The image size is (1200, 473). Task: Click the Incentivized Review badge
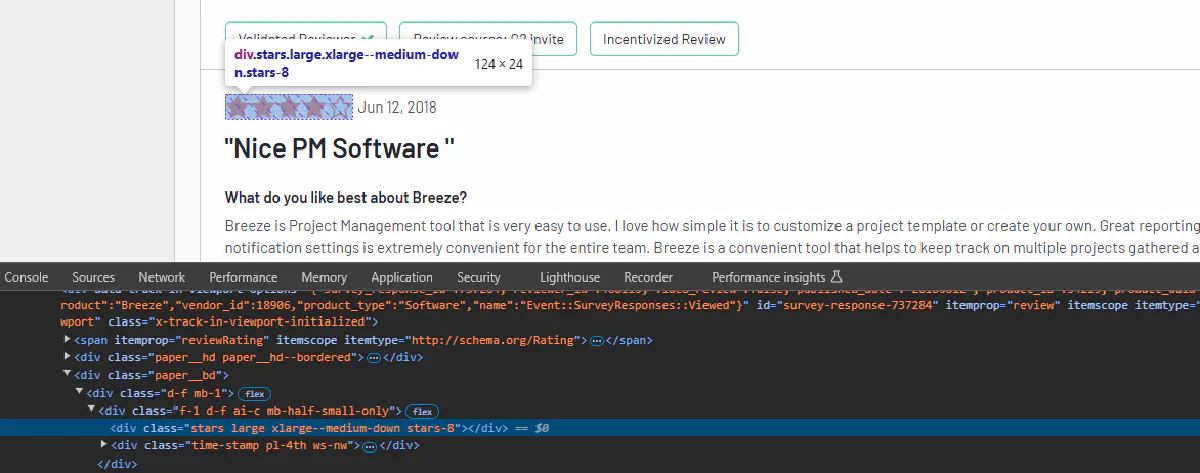664,40
